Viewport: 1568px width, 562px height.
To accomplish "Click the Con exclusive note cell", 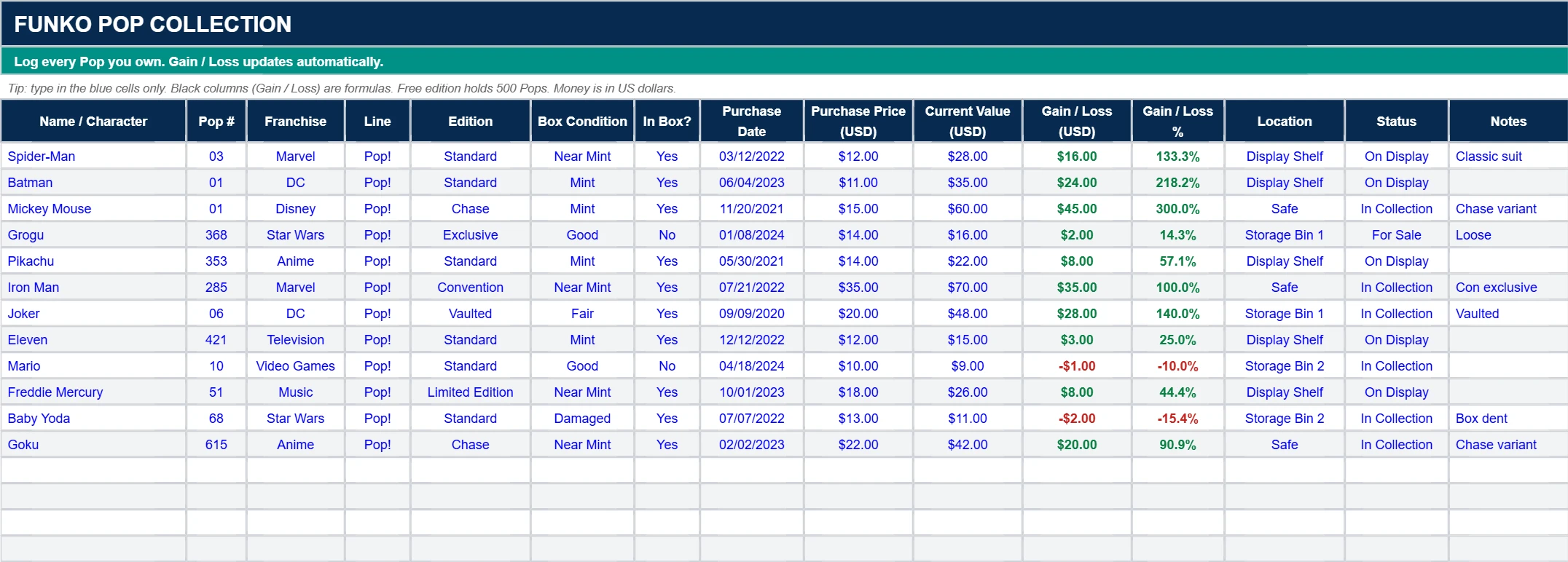I will (x=1508, y=288).
